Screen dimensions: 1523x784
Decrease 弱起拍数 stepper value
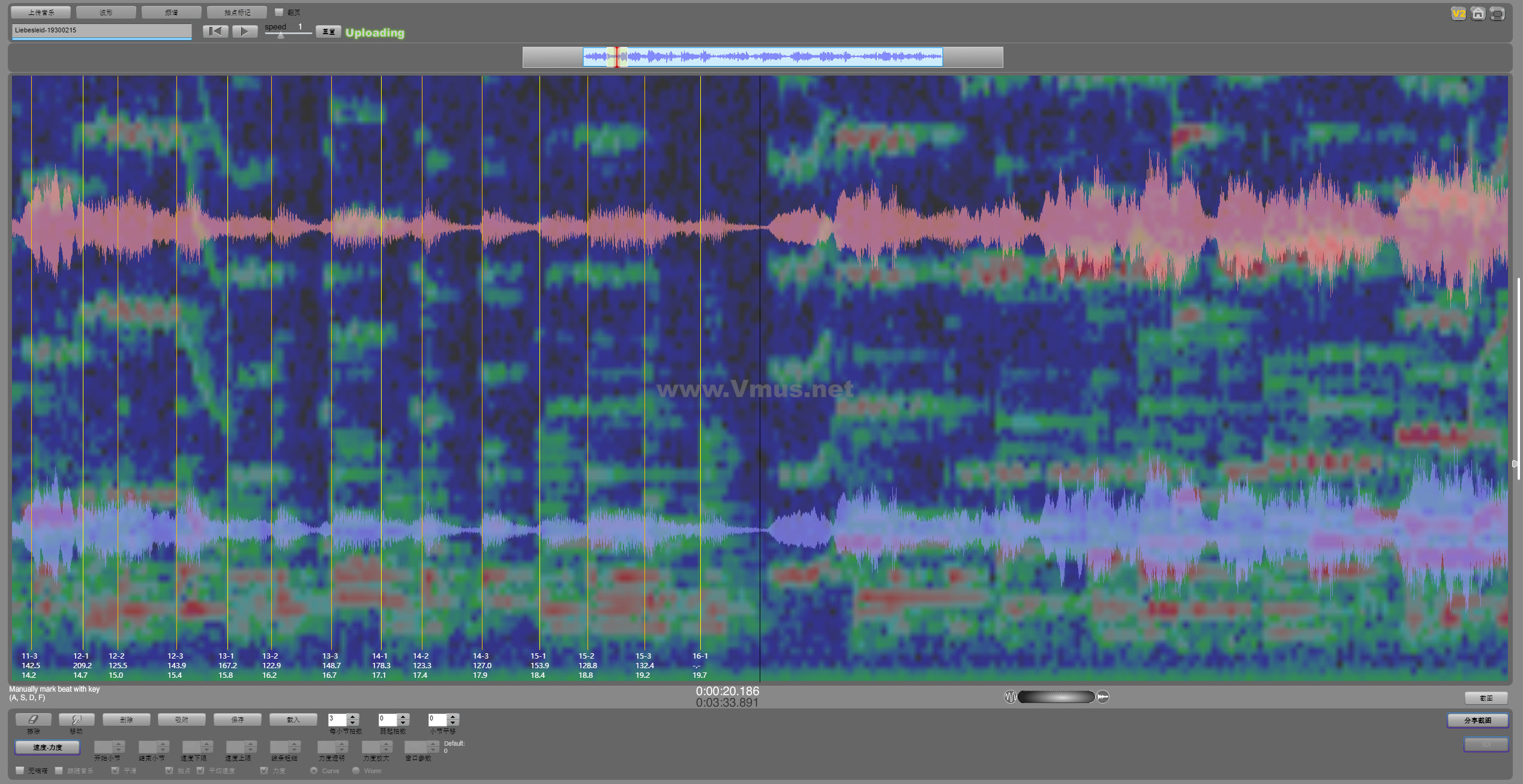click(x=403, y=722)
